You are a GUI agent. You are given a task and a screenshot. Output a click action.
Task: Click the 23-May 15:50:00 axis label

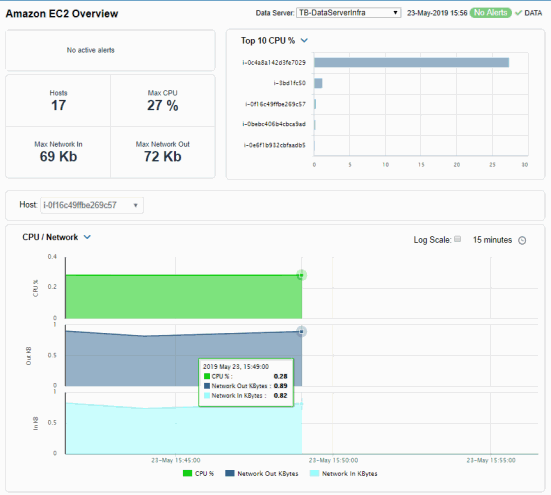tap(333, 460)
